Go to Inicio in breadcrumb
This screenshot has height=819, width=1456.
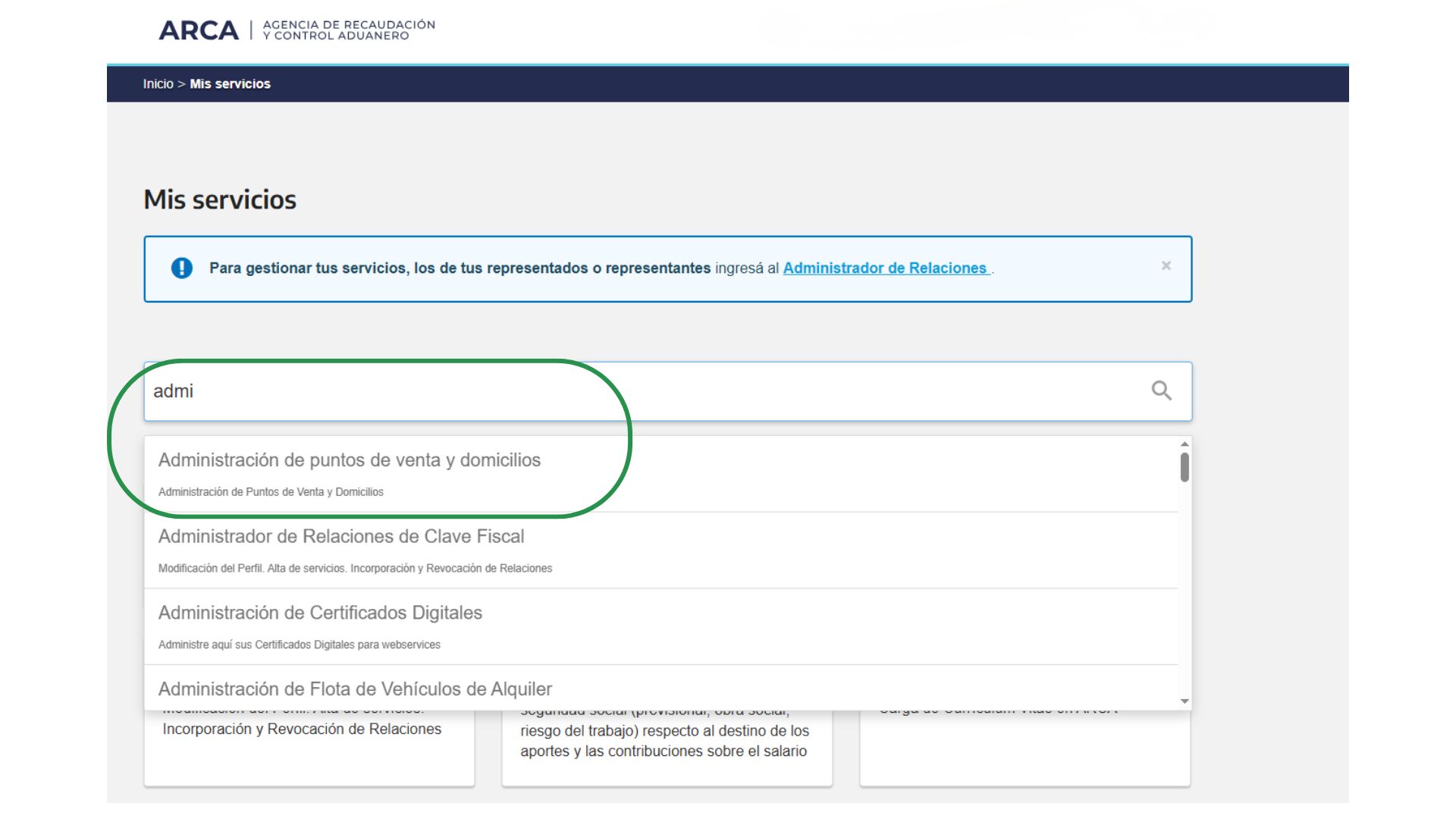pos(158,84)
